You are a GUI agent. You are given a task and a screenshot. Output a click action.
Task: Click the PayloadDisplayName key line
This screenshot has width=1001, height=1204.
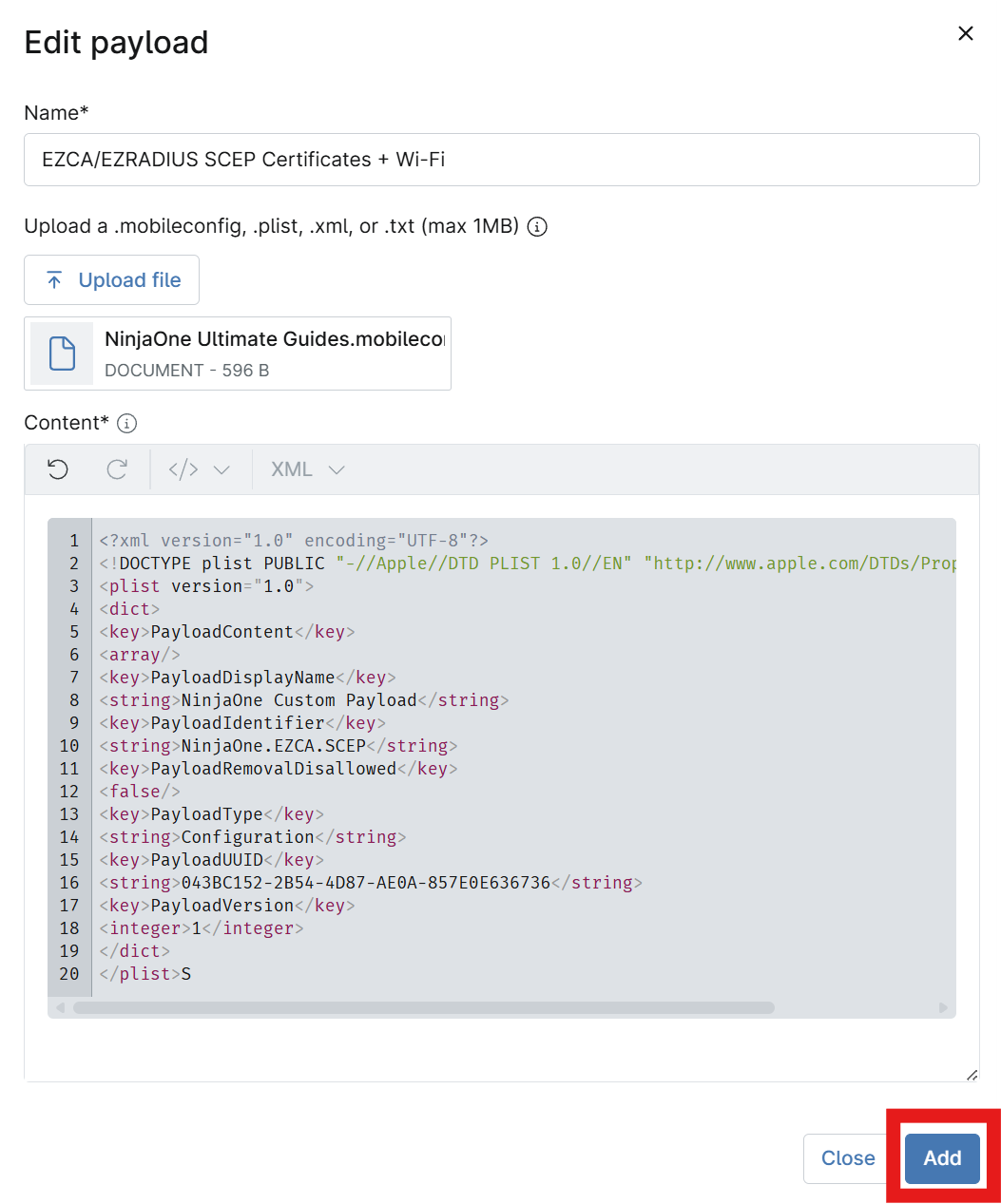pos(248,678)
